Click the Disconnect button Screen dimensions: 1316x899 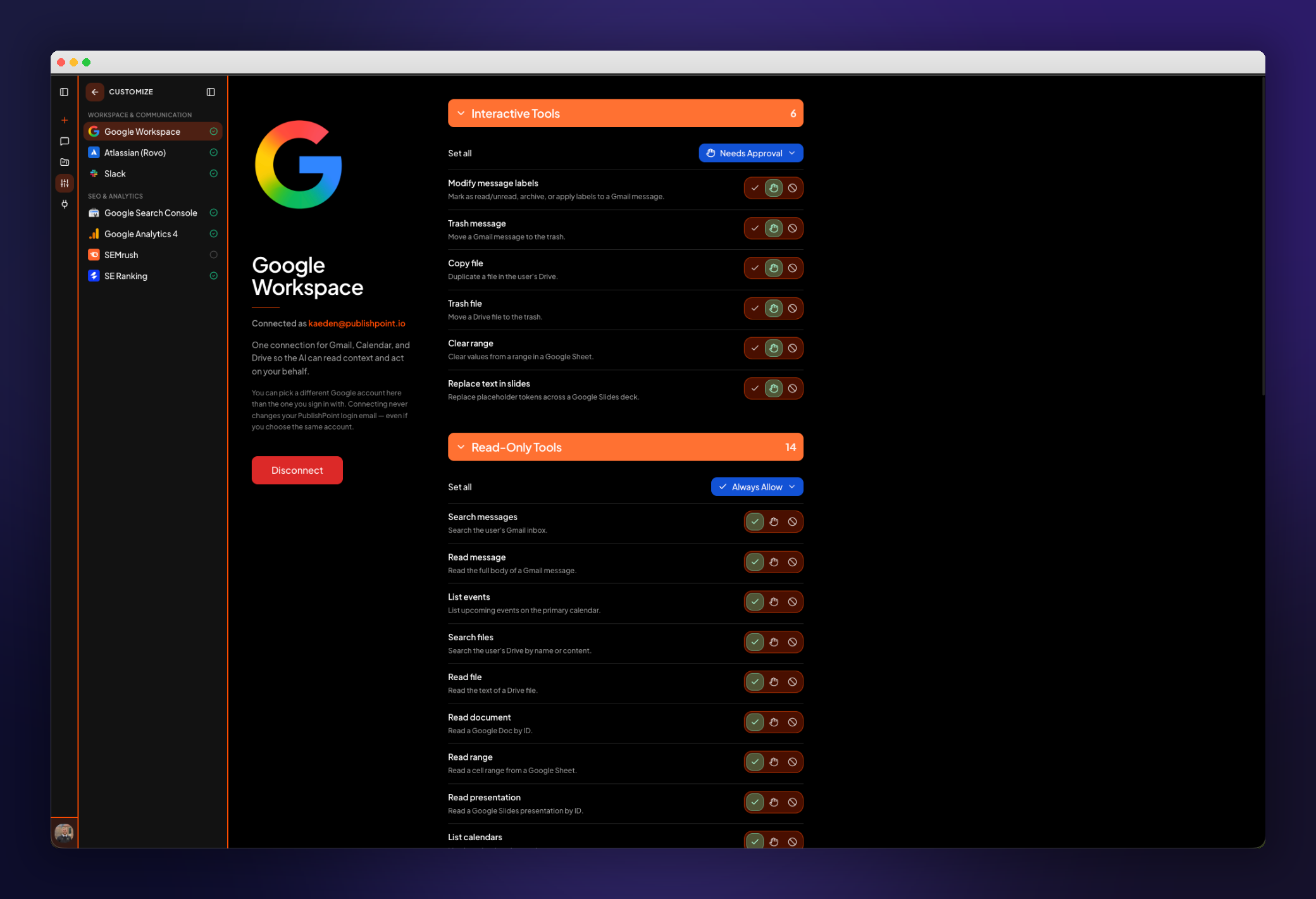click(x=297, y=471)
